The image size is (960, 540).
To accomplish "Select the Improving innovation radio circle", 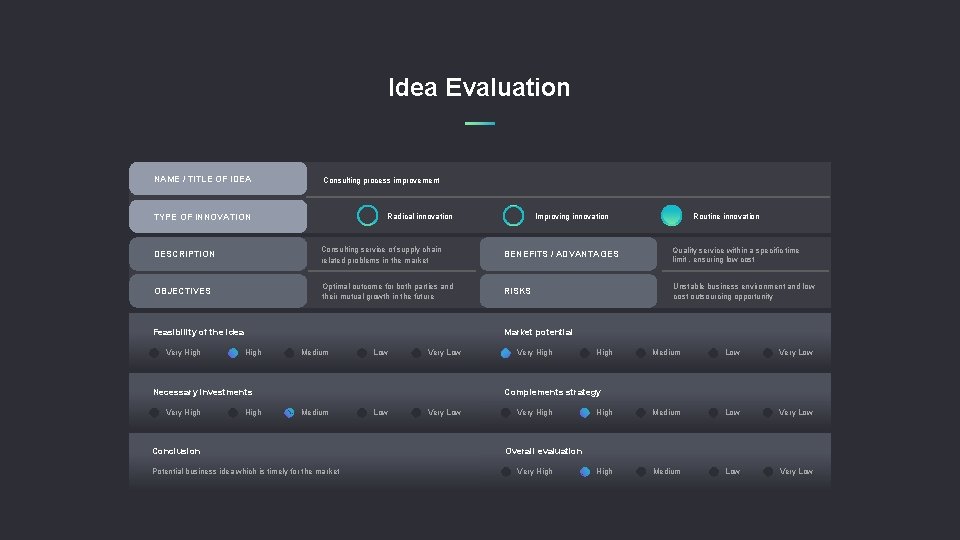I will click(513, 216).
